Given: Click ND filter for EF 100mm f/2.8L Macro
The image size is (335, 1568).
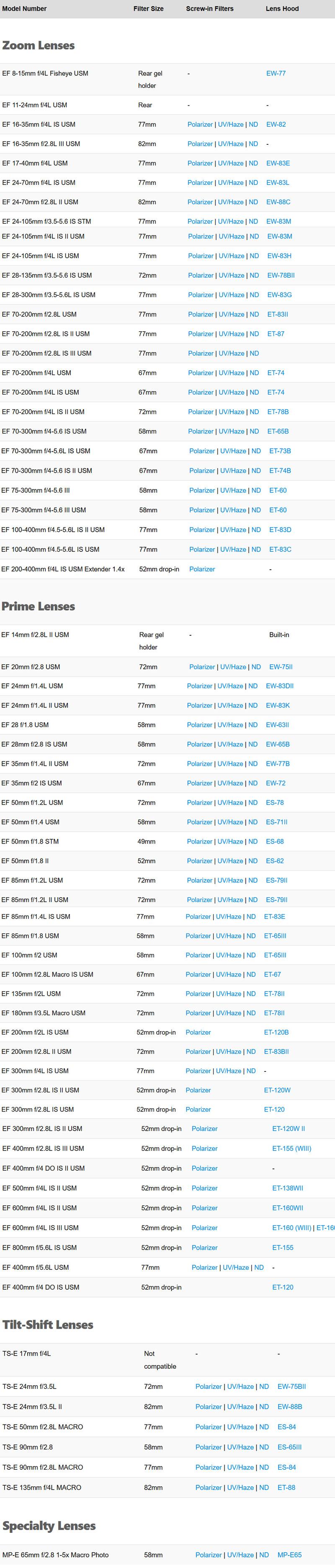Looking at the screenshot, I should pos(251,974).
